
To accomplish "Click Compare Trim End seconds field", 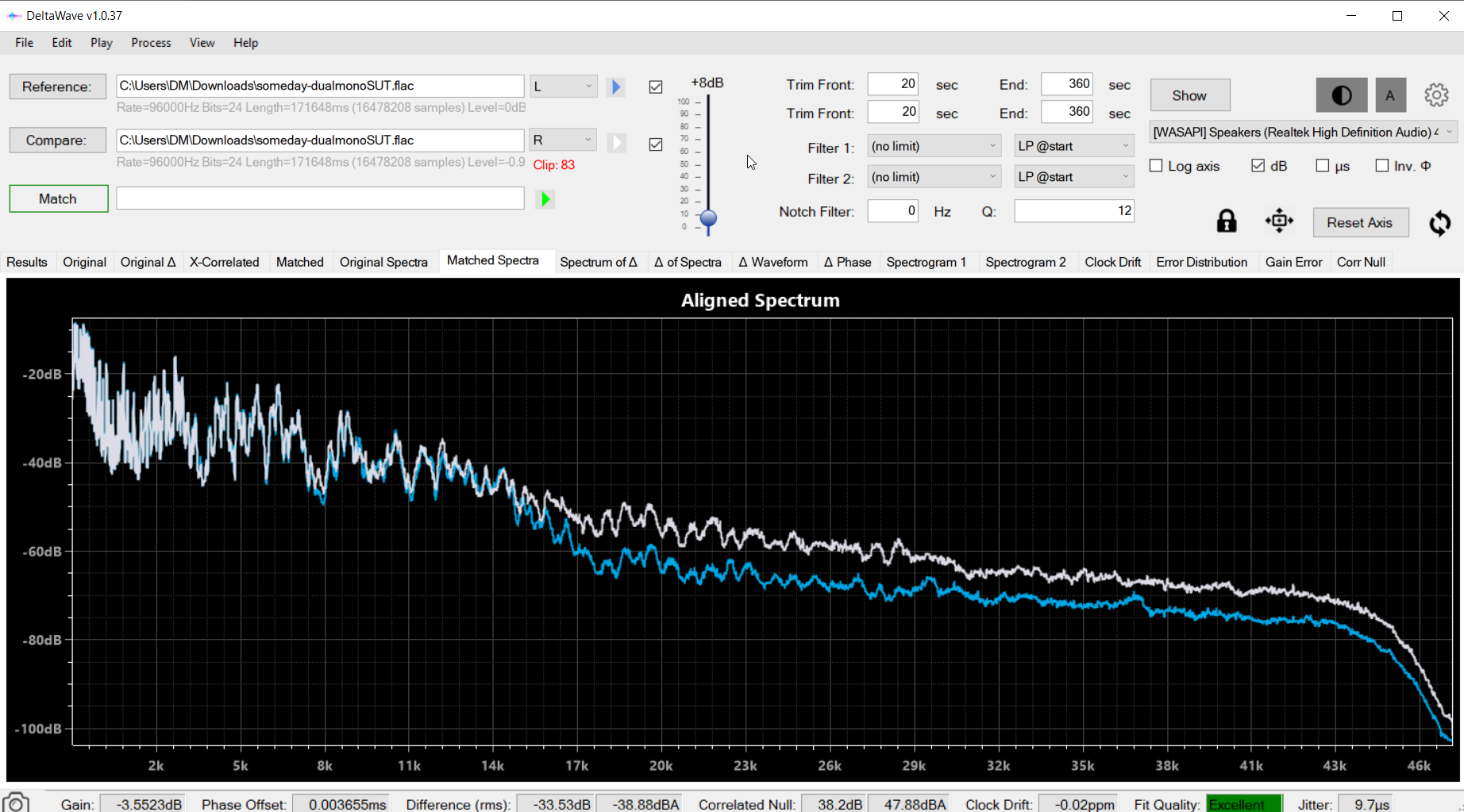I will [1067, 112].
